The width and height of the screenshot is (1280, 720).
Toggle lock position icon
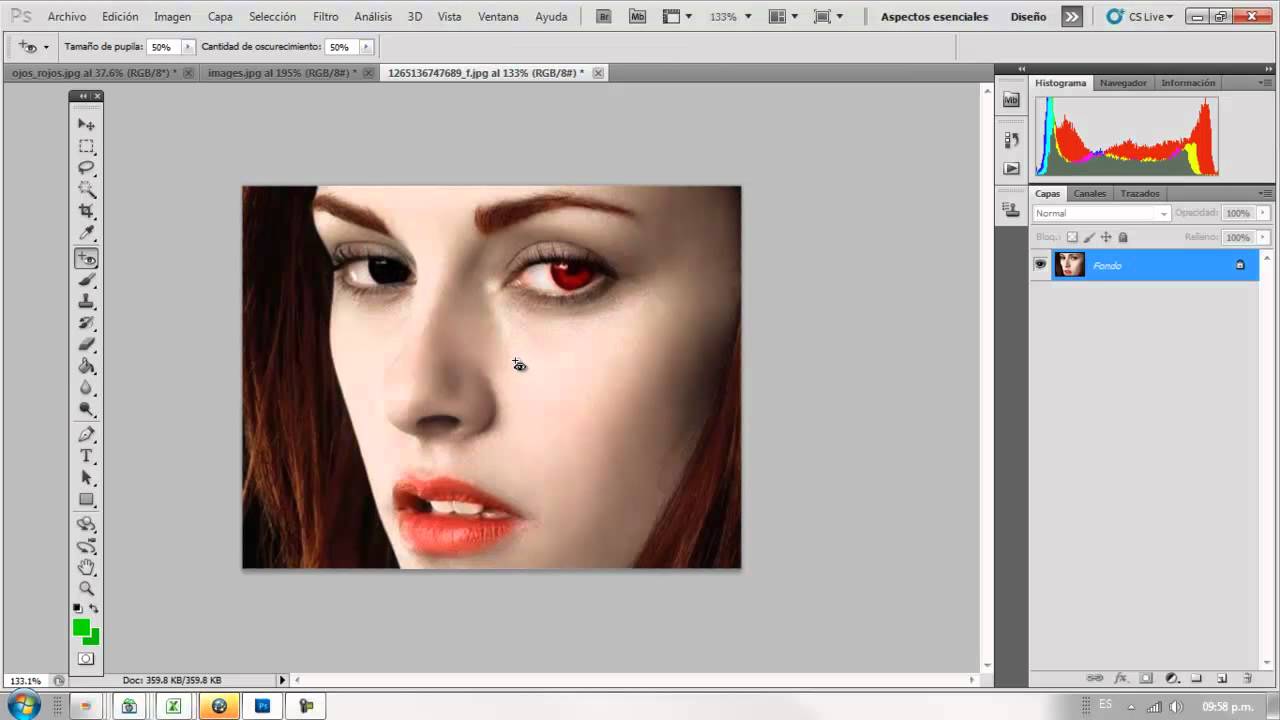pos(1106,237)
